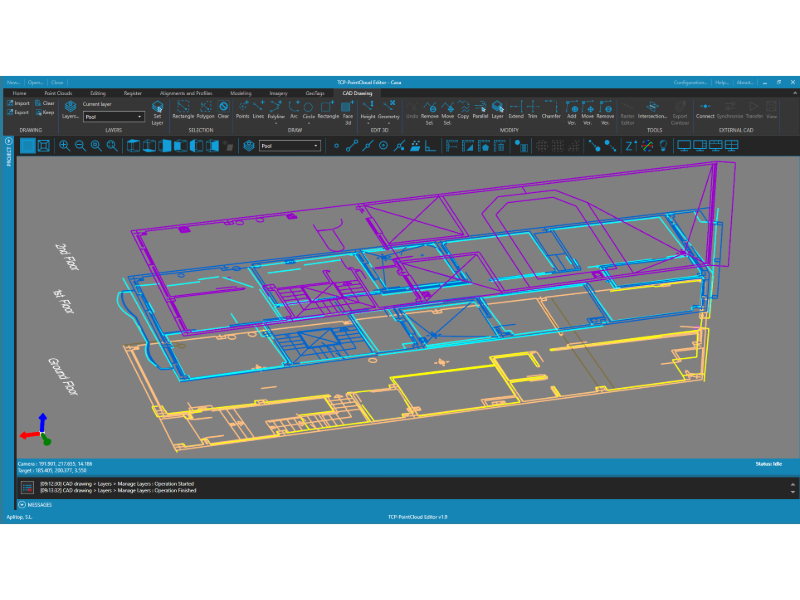Open the Modeling ribbon tab
Screen dimensions: 800x600
[x=241, y=93]
